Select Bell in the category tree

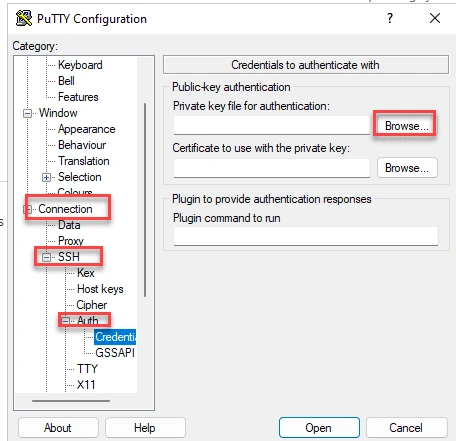click(66, 81)
